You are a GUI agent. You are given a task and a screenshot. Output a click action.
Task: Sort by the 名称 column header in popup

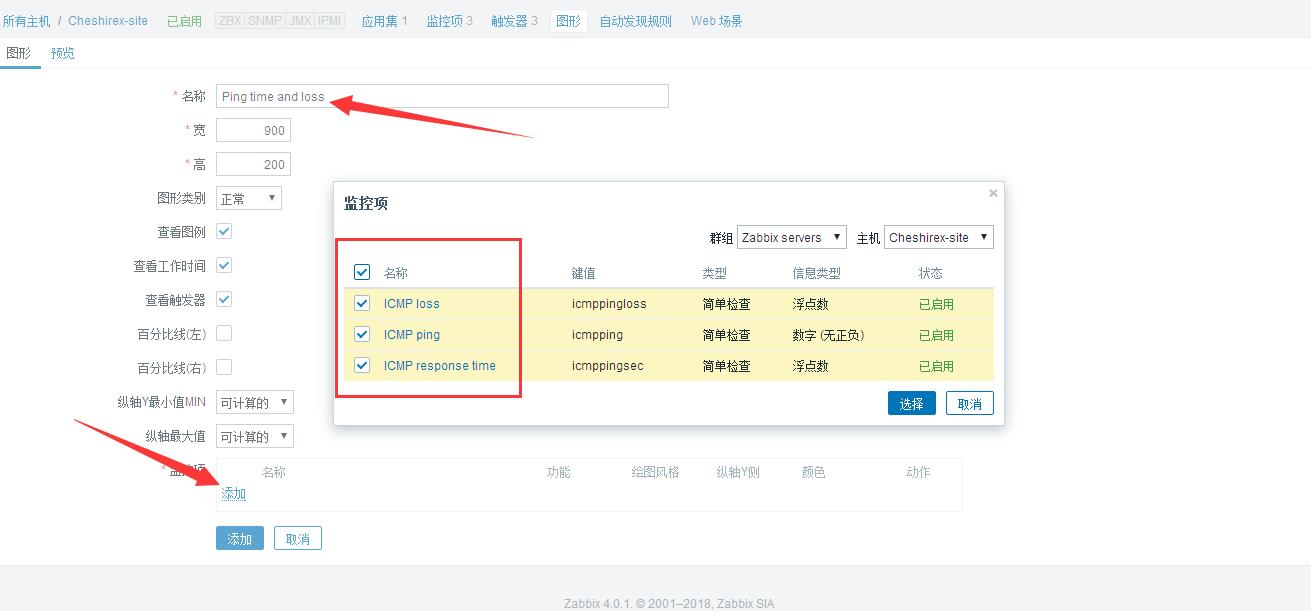[396, 272]
